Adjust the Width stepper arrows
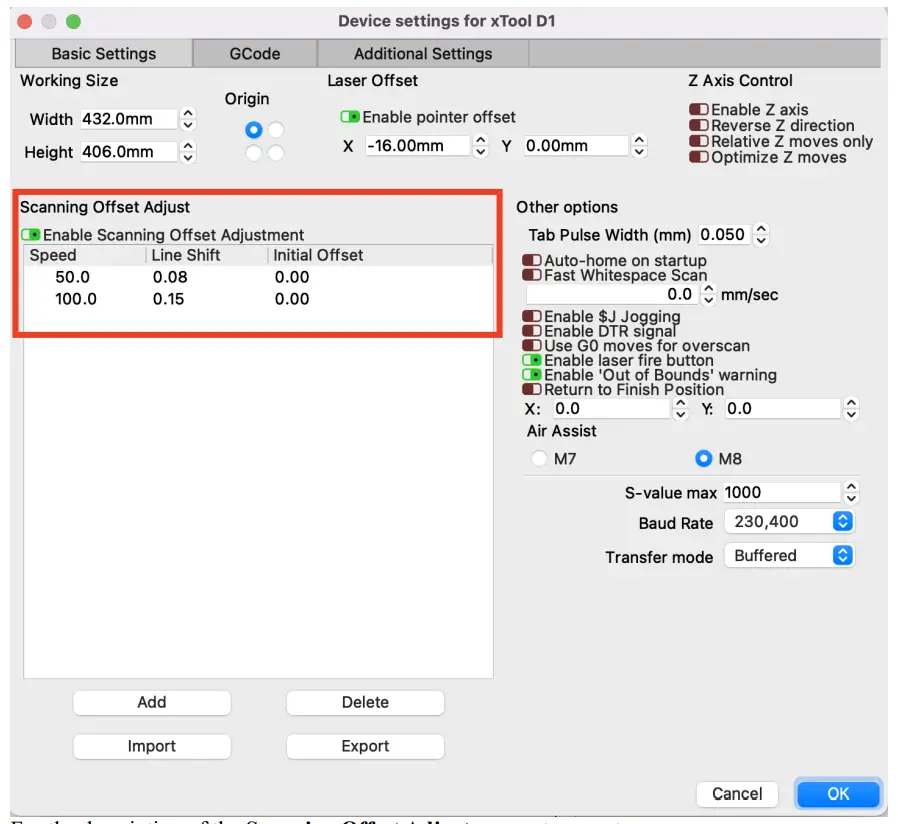 click(188, 119)
